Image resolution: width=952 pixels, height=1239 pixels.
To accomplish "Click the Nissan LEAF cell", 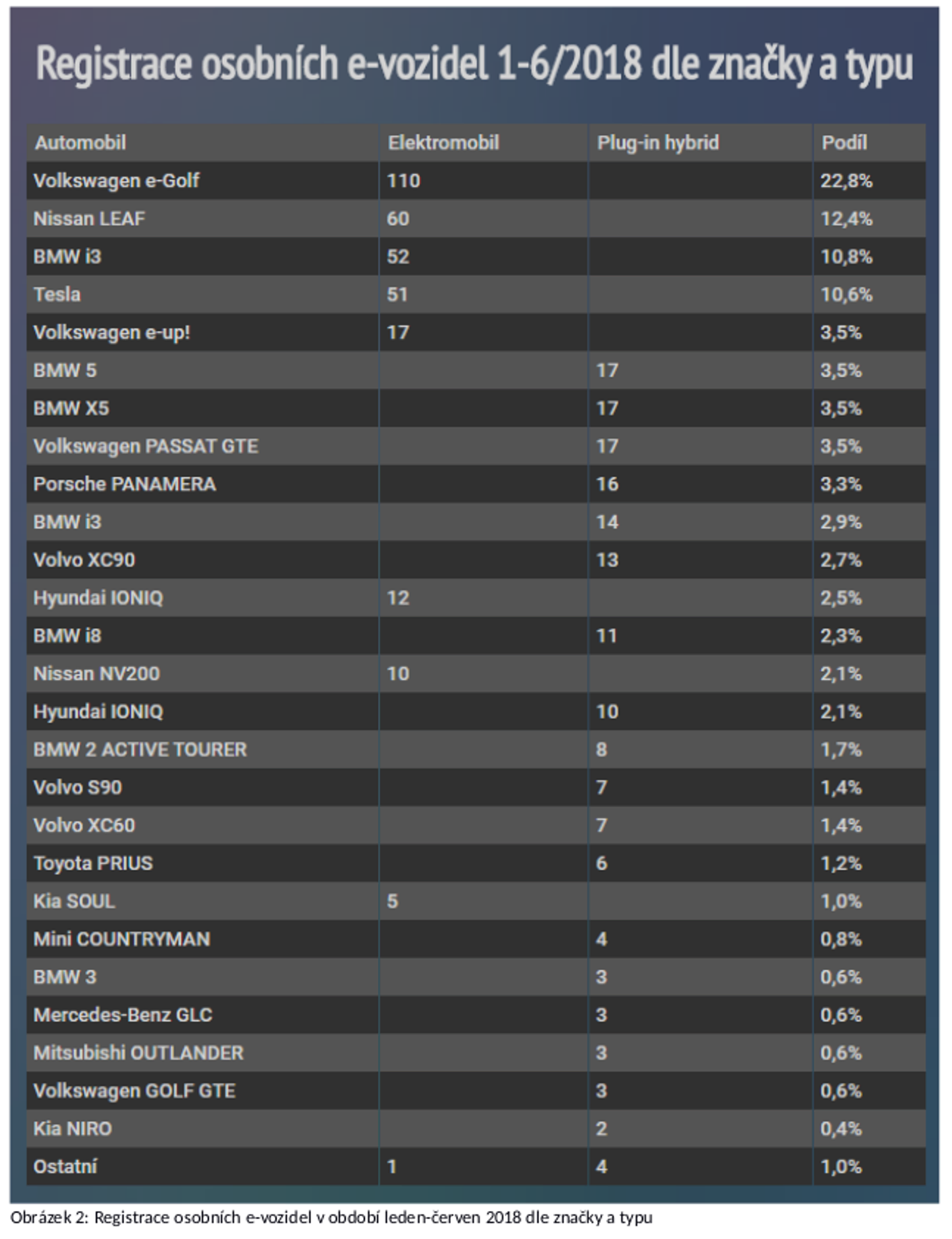I will (x=89, y=218).
